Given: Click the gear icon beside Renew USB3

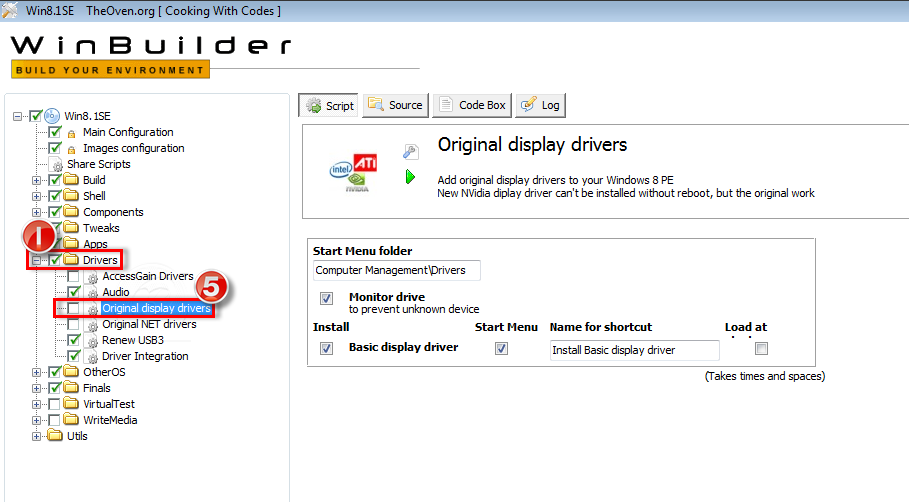Looking at the screenshot, I should (92, 341).
